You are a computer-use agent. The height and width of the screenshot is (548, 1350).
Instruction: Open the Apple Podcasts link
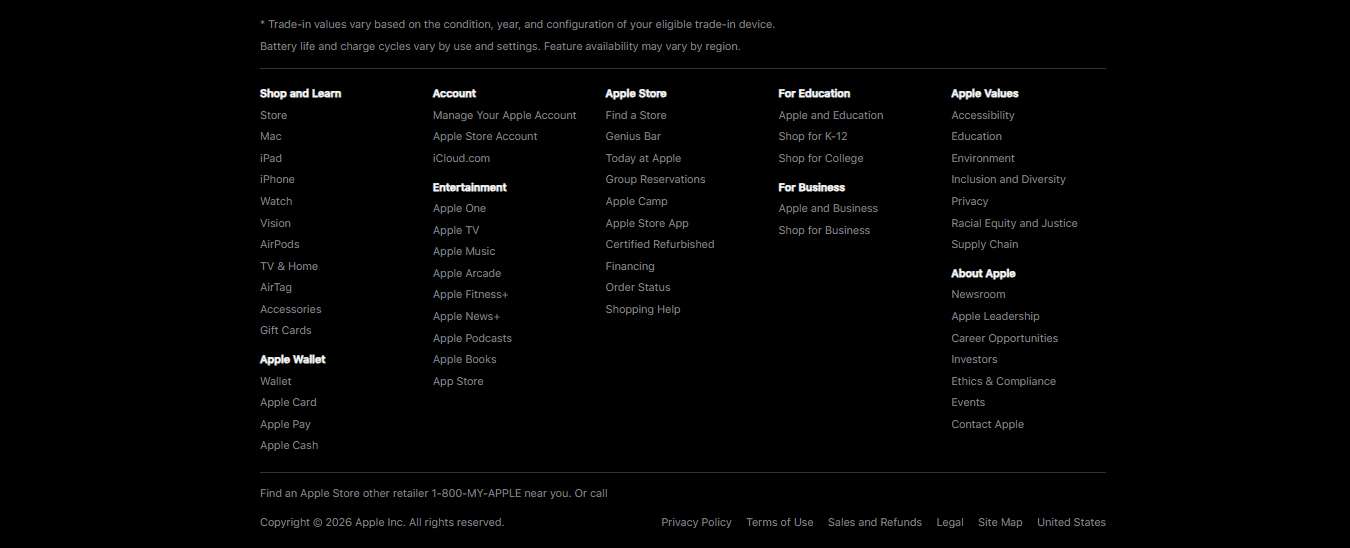click(472, 338)
